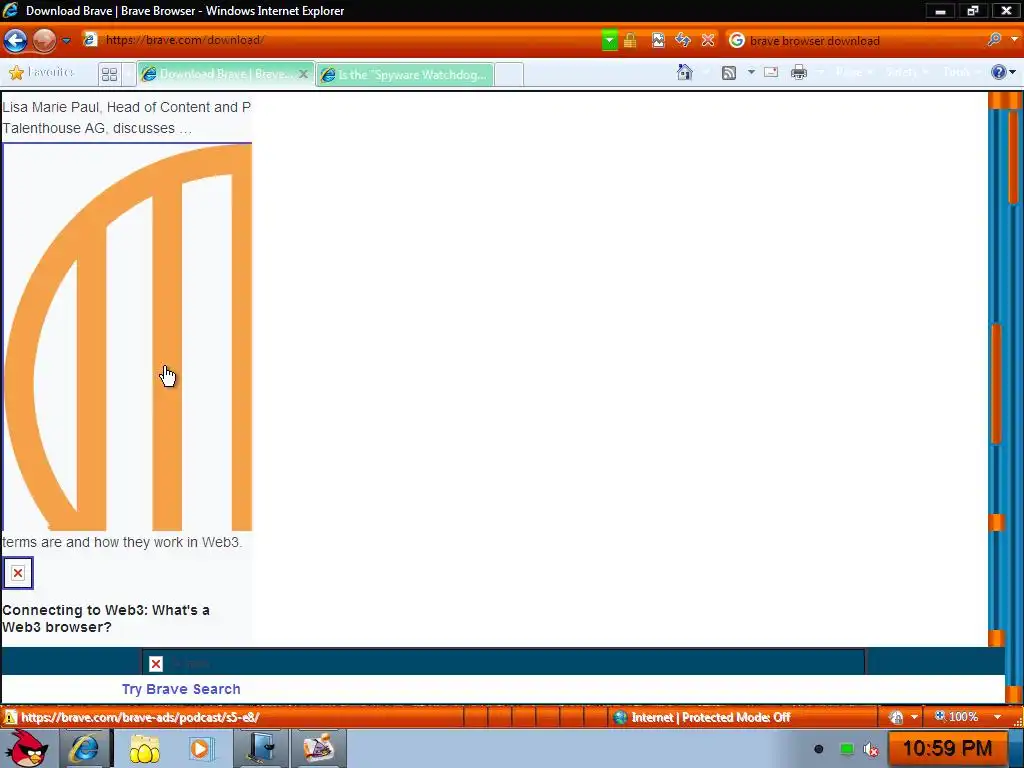Toggle the muted volume tray icon
Screen dimensions: 1024x768
871,749
